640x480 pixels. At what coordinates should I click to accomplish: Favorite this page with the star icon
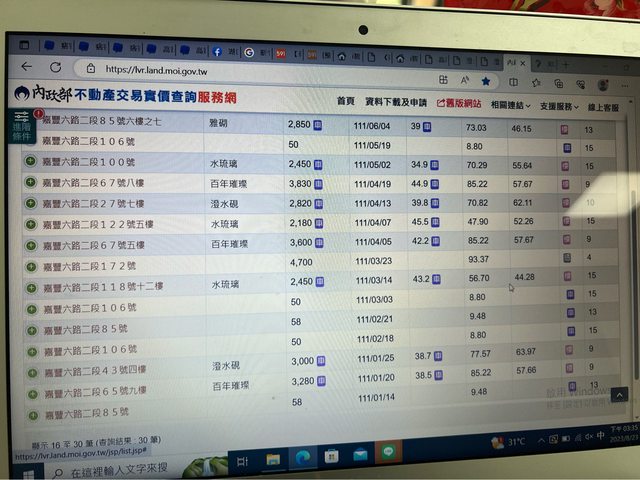click(x=486, y=80)
